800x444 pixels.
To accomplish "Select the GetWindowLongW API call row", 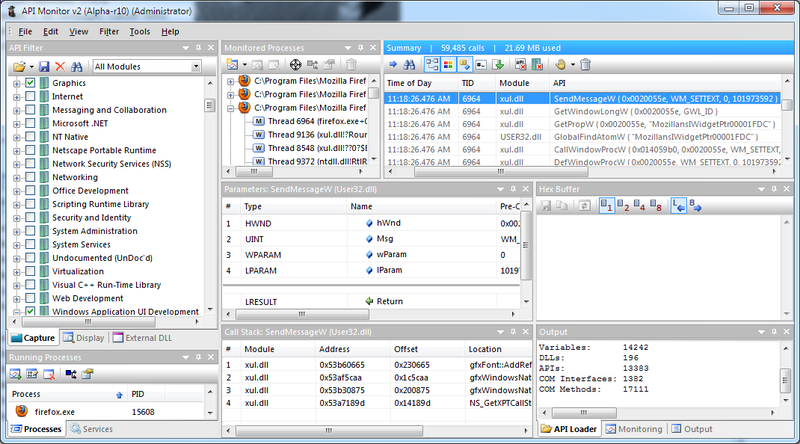I will point(582,111).
